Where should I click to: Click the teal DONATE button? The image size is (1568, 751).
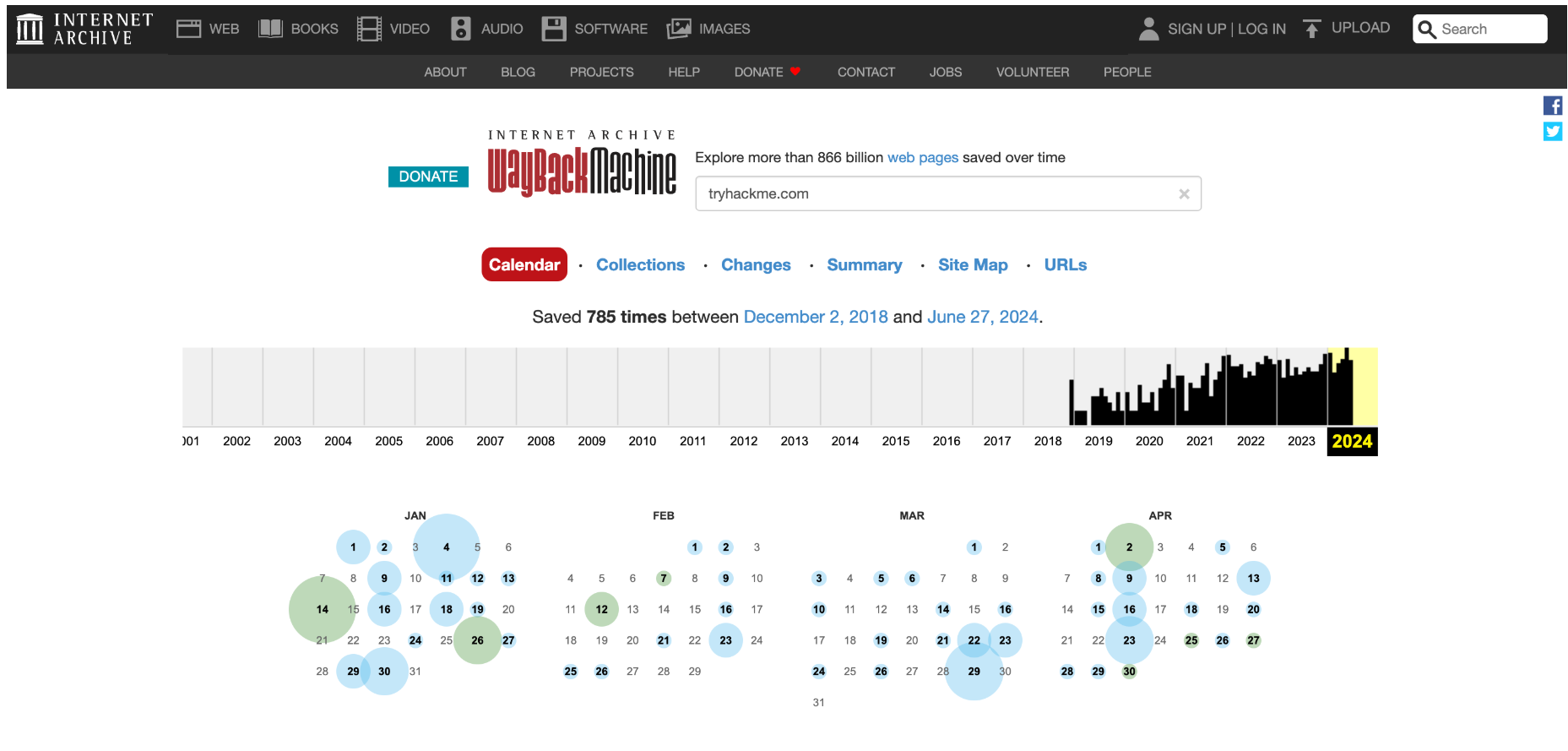428,177
